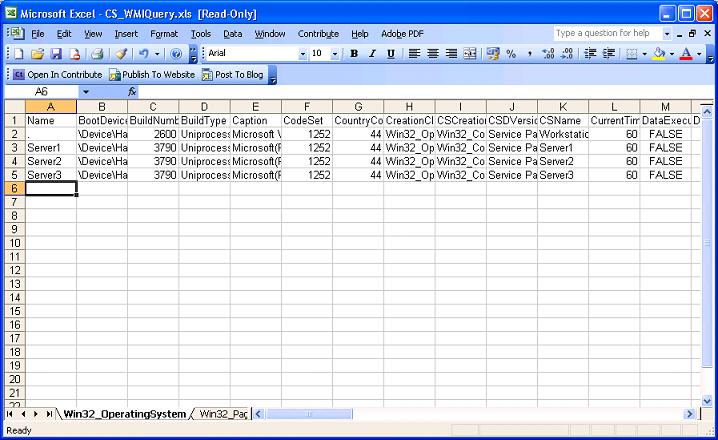The image size is (718, 440).
Task: Click the Merge and Center icon
Action: click(470, 54)
